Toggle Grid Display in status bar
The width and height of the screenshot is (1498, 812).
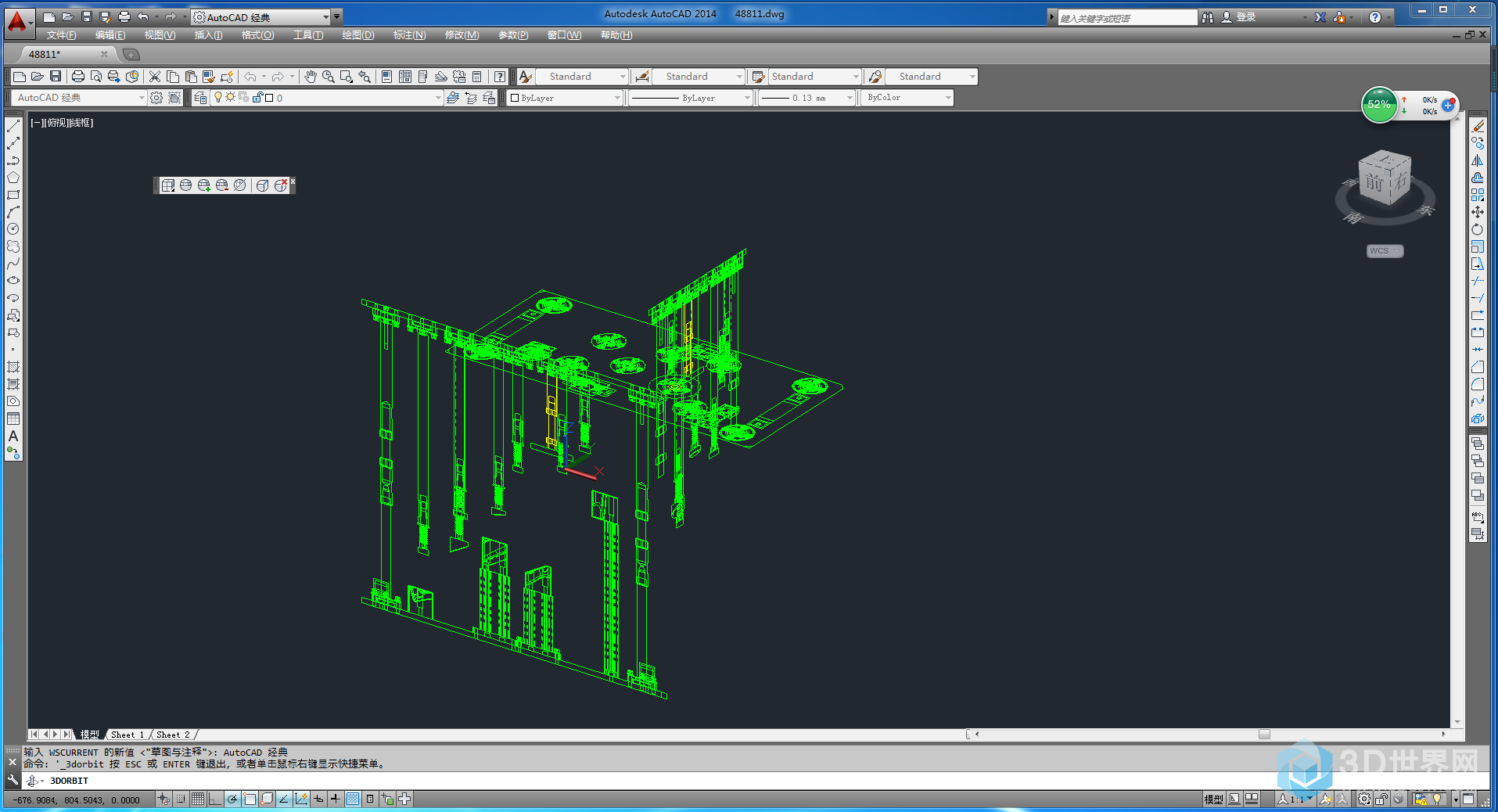[198, 799]
